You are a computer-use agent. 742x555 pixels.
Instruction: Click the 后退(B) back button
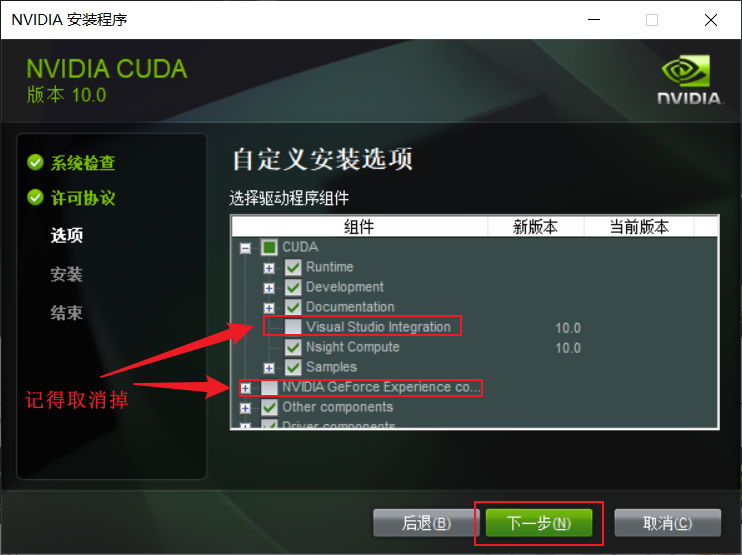(426, 523)
